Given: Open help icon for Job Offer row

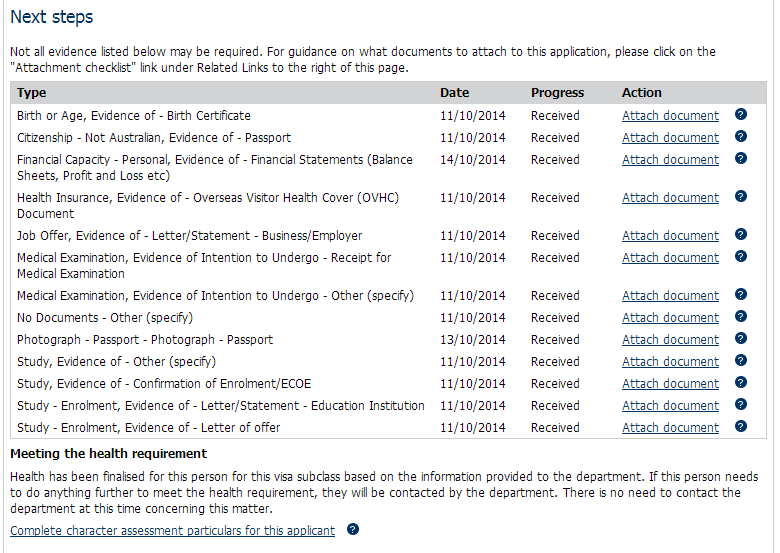Looking at the screenshot, I should point(741,235).
